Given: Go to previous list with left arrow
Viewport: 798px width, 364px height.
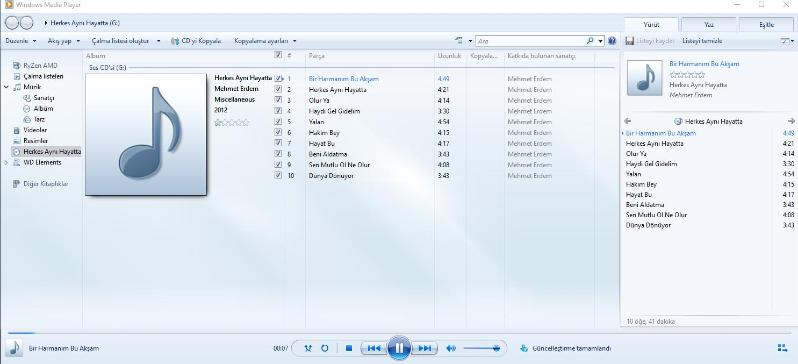Looking at the screenshot, I should 627,121.
